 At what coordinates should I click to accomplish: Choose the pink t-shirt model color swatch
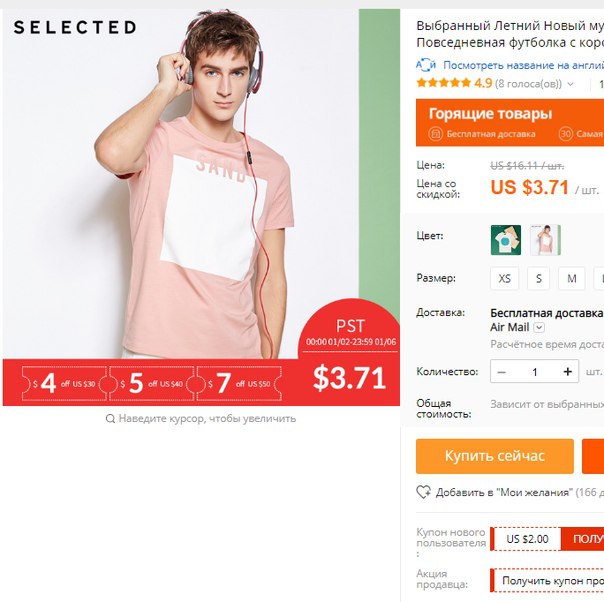[x=545, y=240]
